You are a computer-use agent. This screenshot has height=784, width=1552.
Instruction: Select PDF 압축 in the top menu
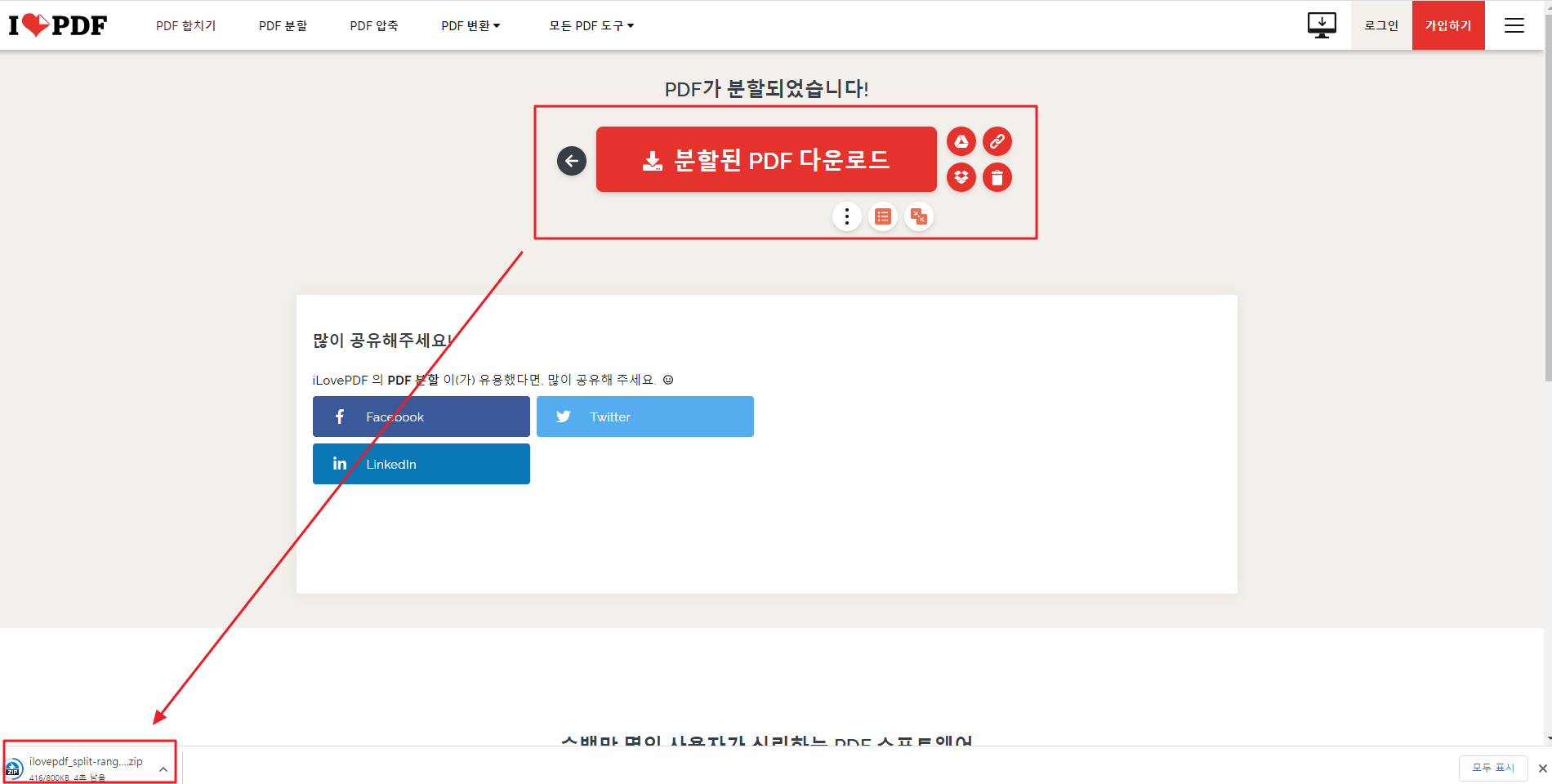pyautogui.click(x=374, y=25)
